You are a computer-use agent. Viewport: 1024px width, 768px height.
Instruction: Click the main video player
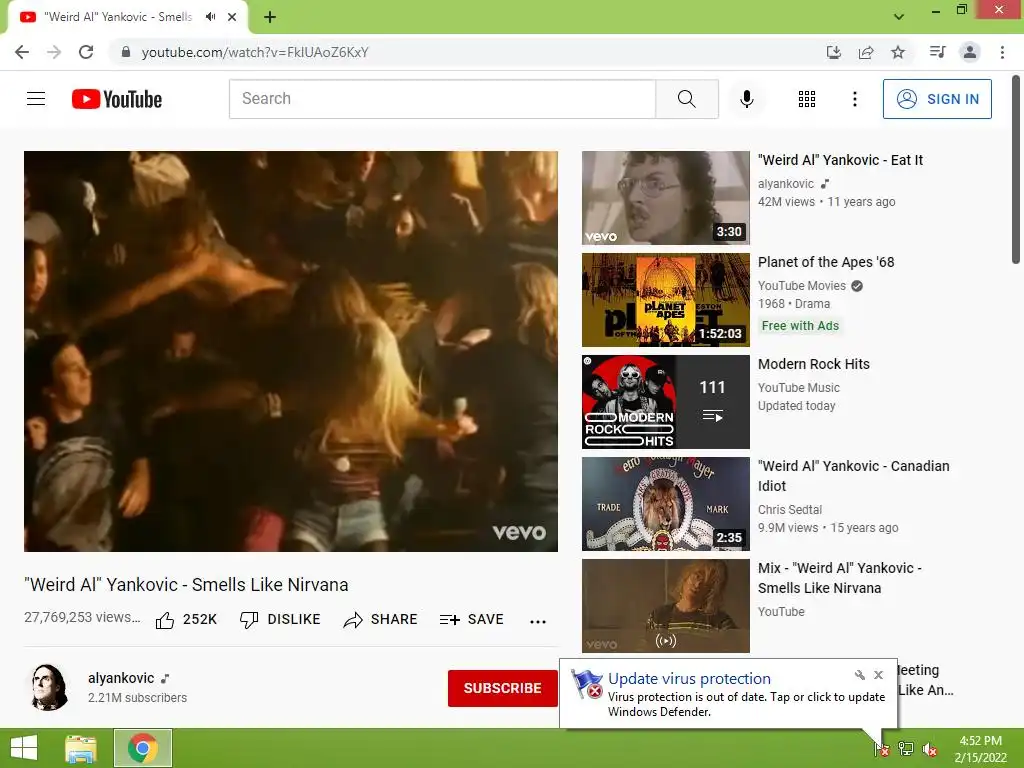pyautogui.click(x=291, y=351)
